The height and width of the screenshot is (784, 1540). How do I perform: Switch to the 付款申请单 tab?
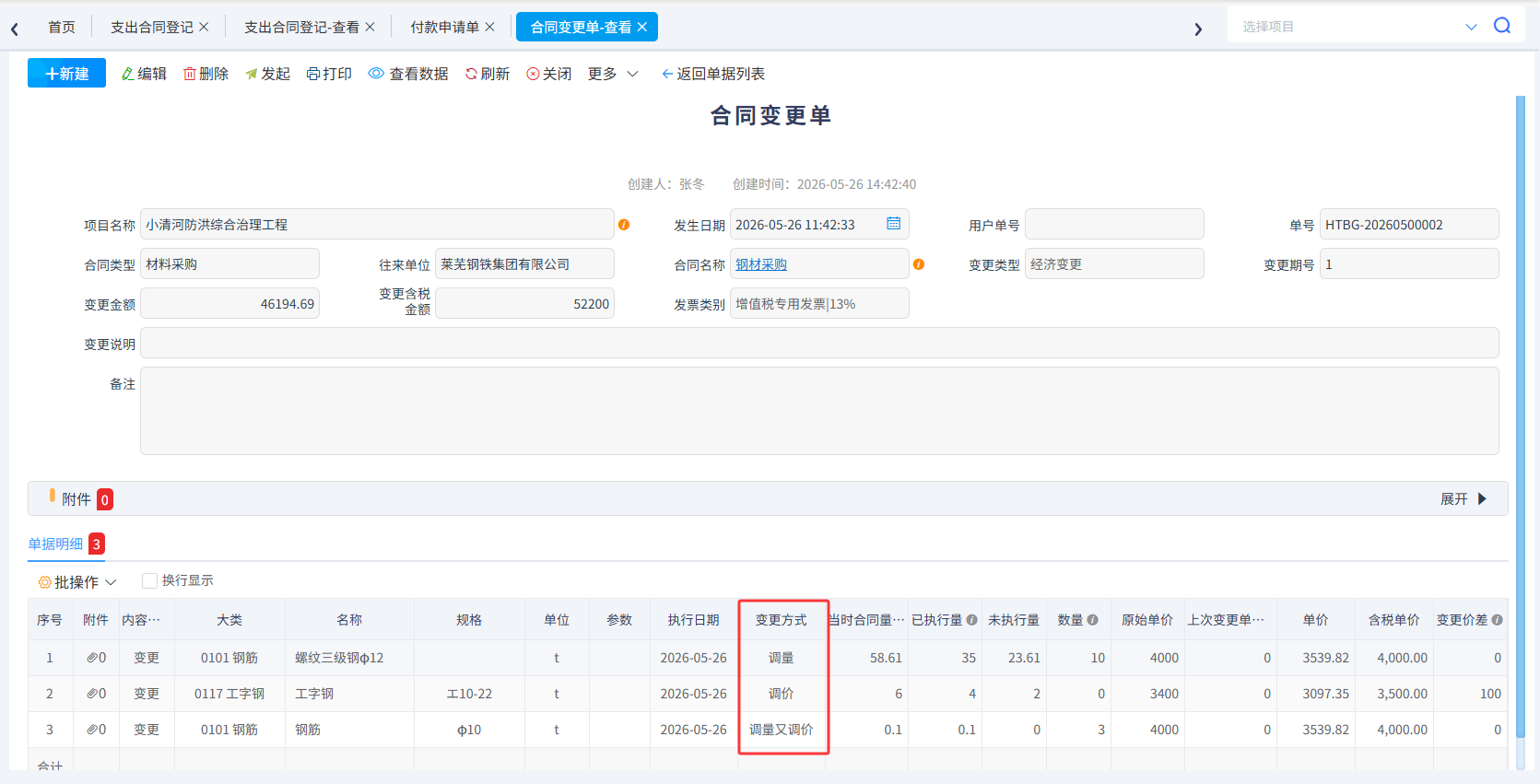click(444, 27)
